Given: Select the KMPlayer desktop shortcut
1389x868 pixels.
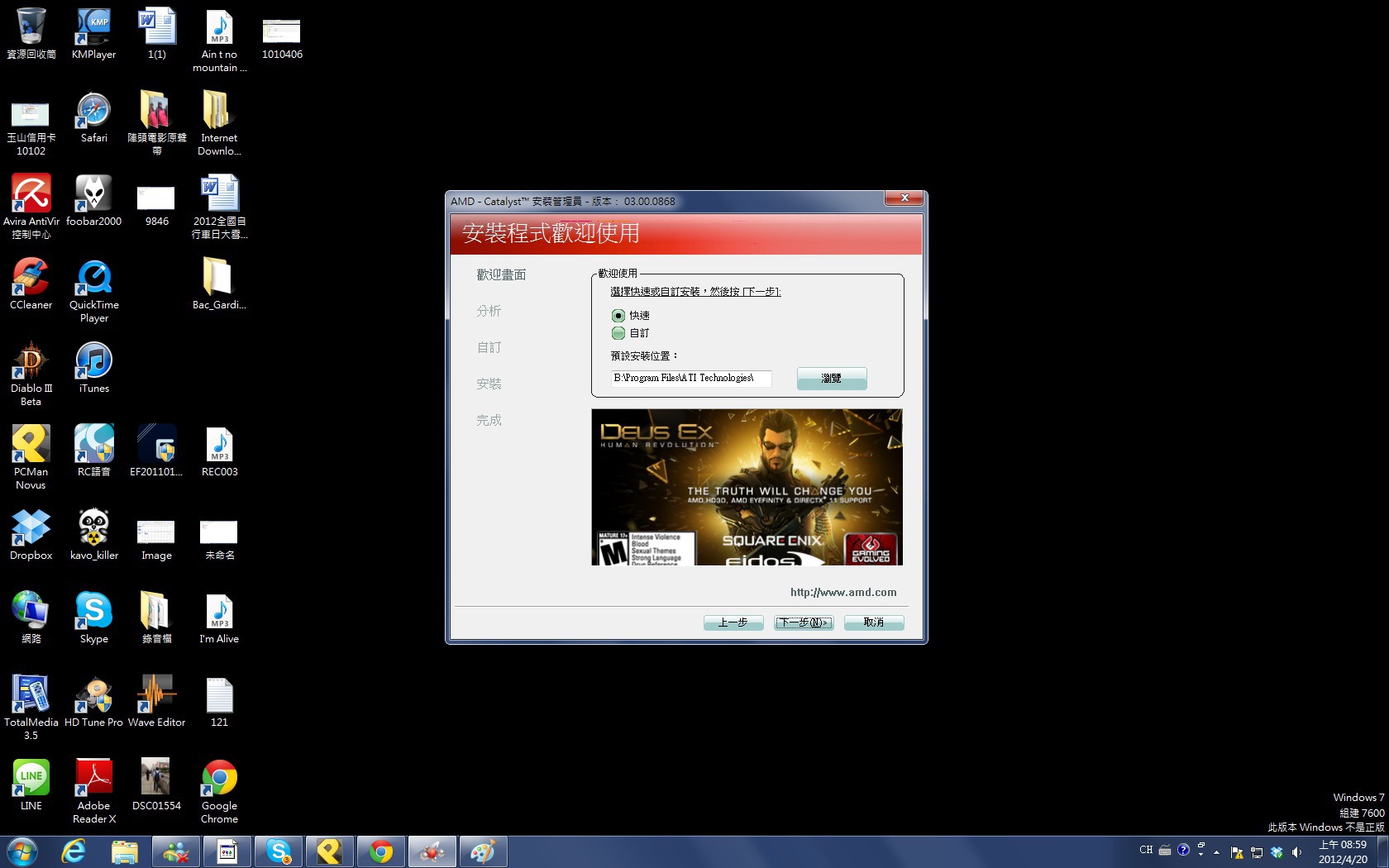Looking at the screenshot, I should pyautogui.click(x=94, y=34).
